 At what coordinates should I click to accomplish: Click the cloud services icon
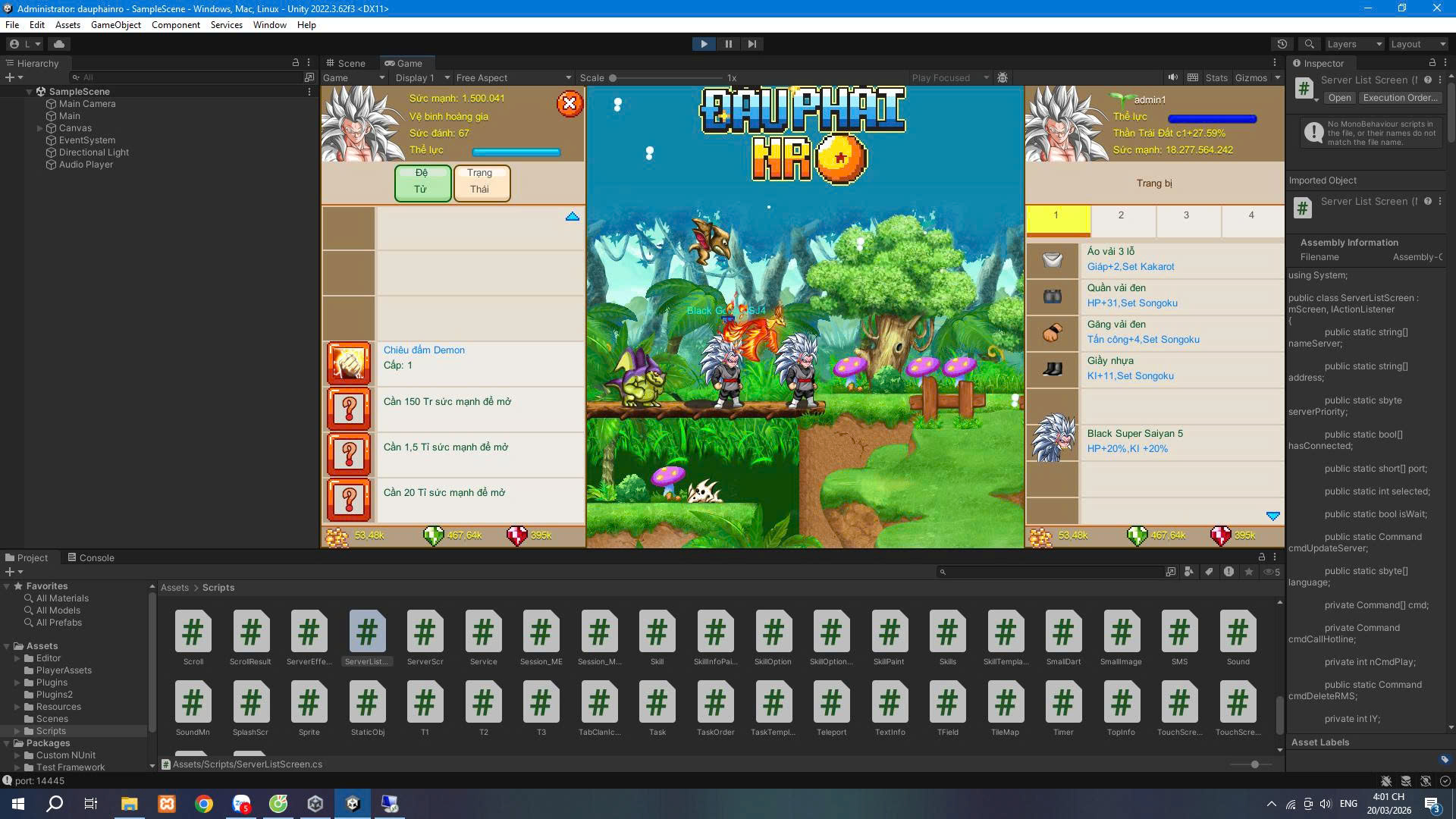59,44
